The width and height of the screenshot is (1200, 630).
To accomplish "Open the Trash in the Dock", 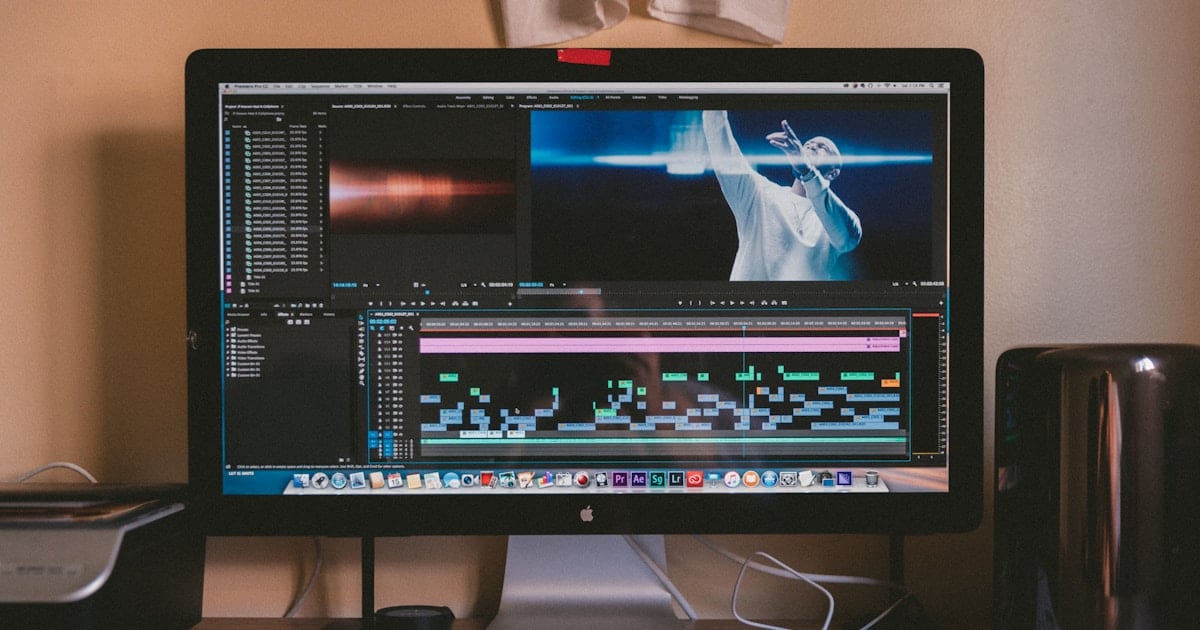I will (871, 478).
